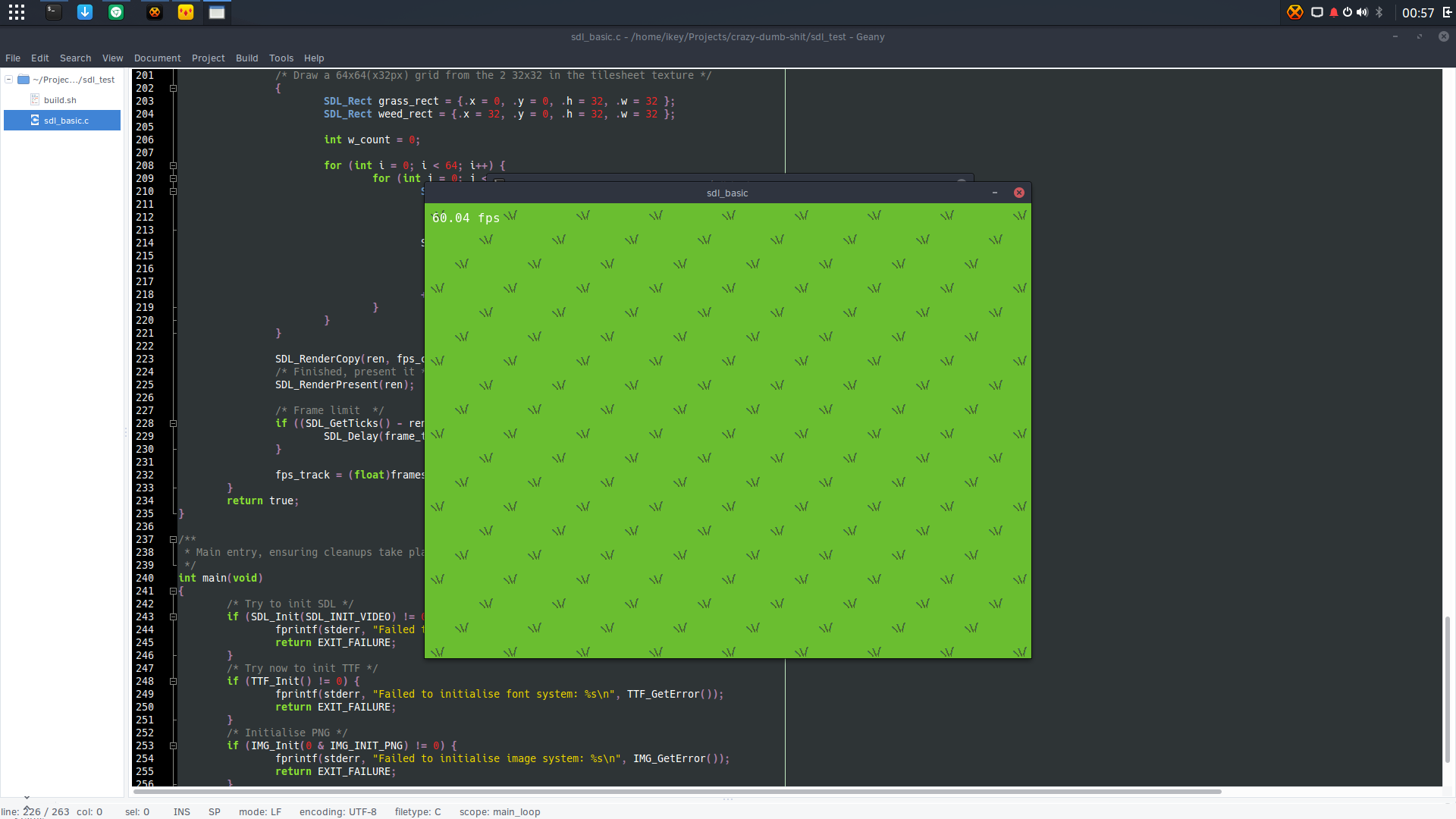Collapse the frame limit if-block at line 228
1456x819 pixels.
[x=173, y=423]
